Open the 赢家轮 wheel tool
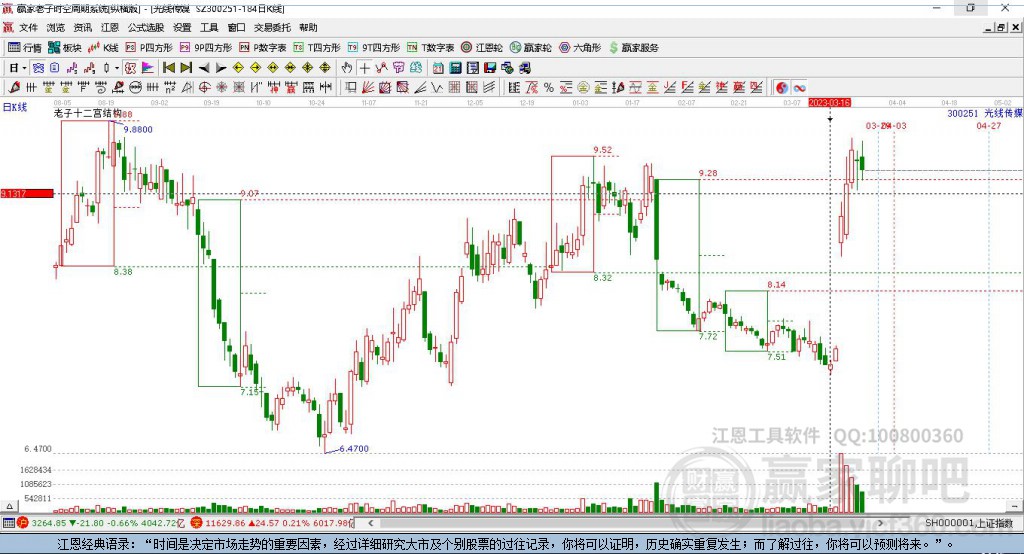The width and height of the screenshot is (1024, 554). [x=530, y=48]
